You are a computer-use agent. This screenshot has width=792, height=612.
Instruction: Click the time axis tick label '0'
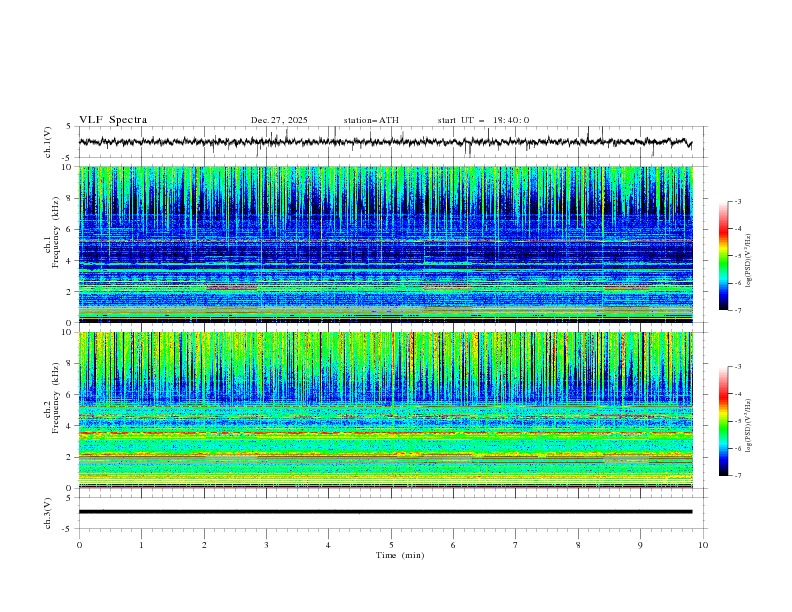click(79, 545)
